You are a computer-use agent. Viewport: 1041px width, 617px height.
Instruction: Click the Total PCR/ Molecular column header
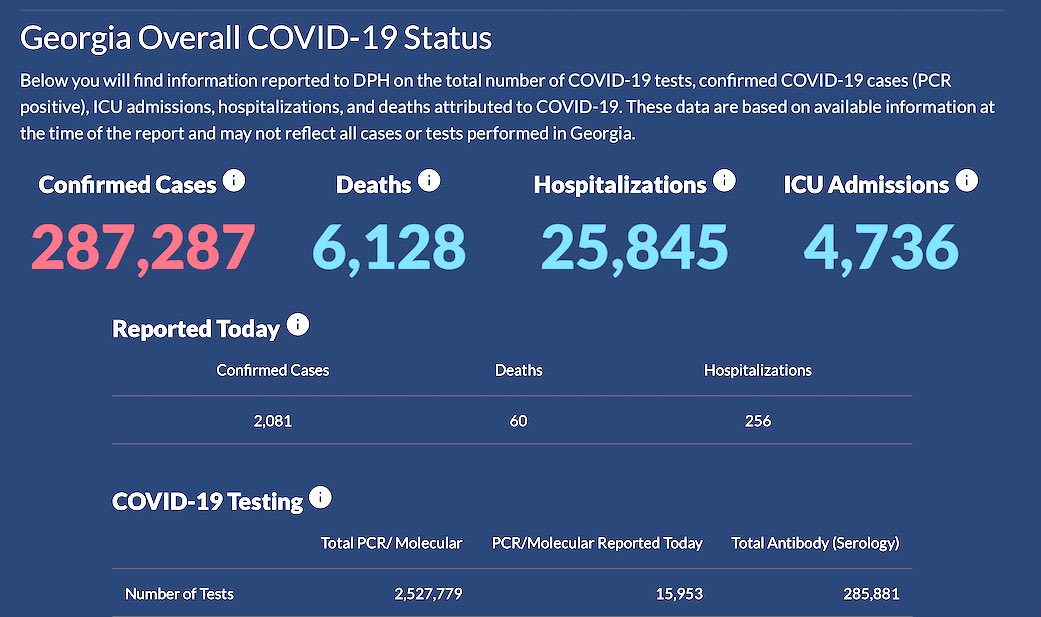pyautogui.click(x=391, y=543)
